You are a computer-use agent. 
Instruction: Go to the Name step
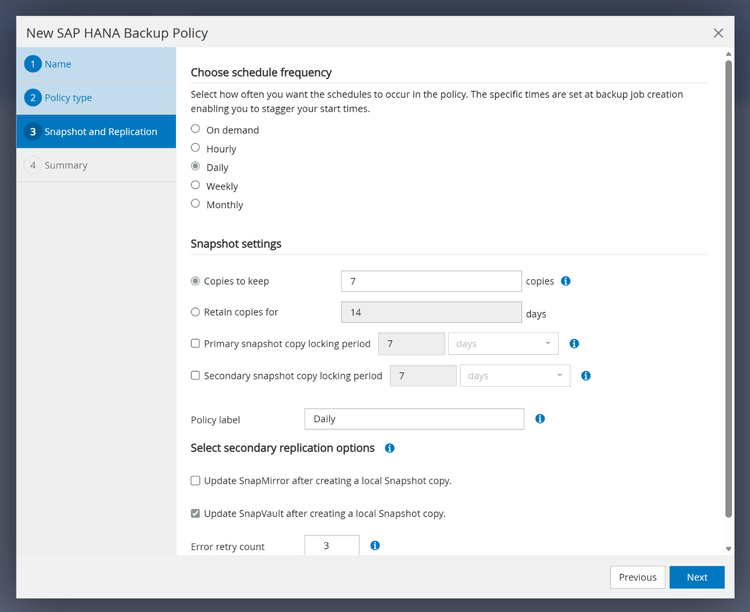coord(96,64)
